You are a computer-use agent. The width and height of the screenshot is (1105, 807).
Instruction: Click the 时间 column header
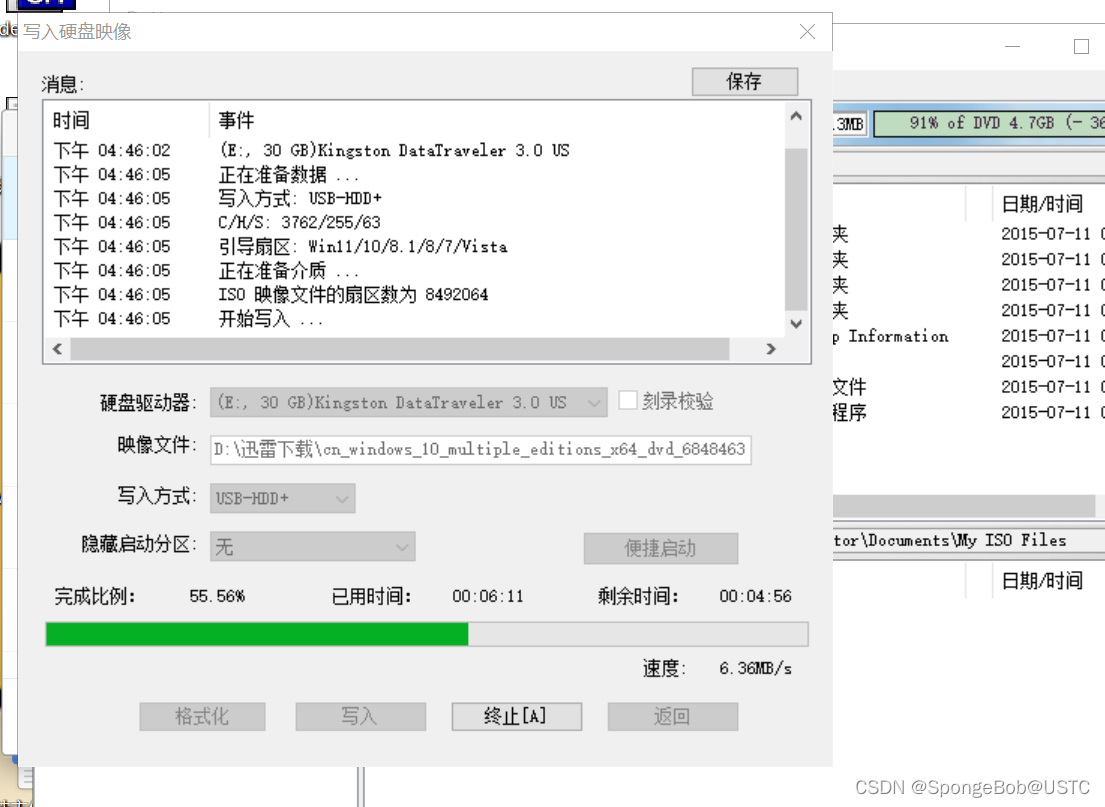127,120
